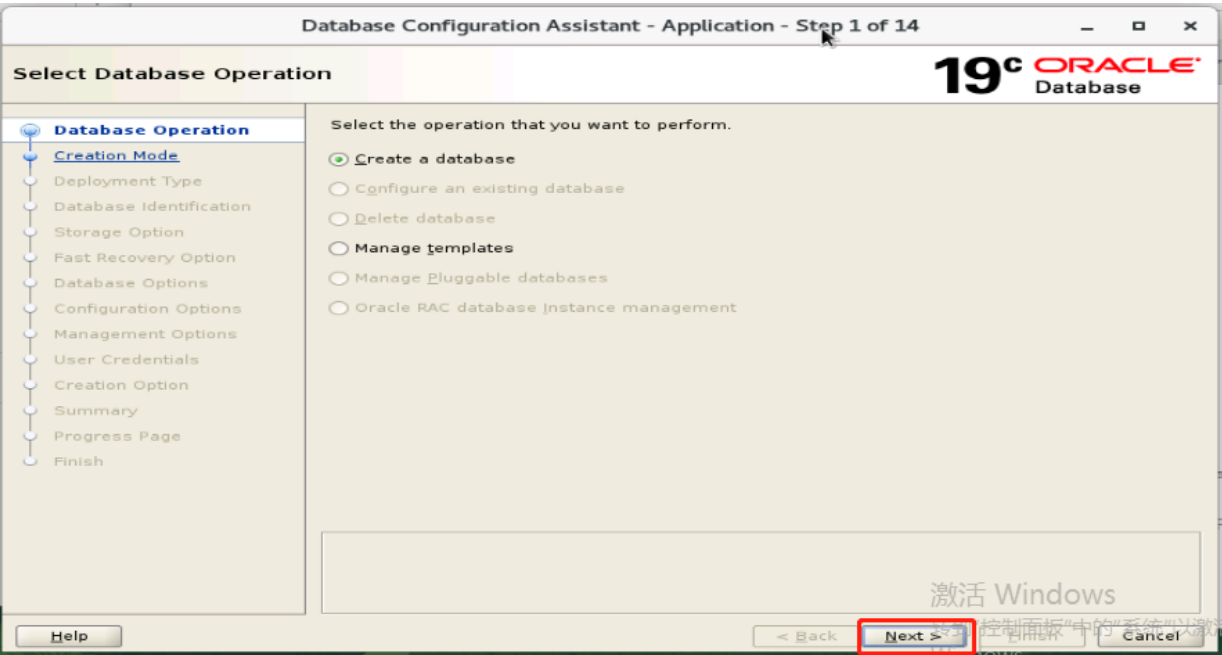The height and width of the screenshot is (655, 1222).
Task: Click the Summary step label
Action: point(96,410)
